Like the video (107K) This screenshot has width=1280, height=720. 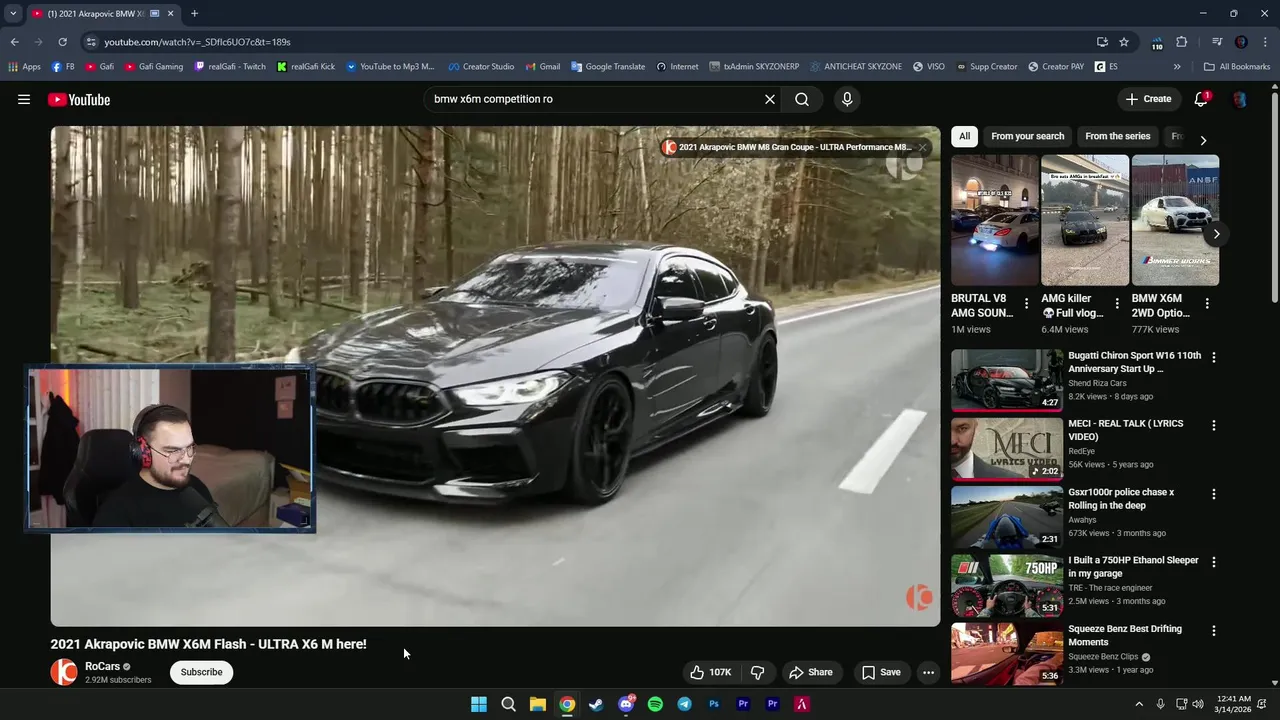point(711,672)
